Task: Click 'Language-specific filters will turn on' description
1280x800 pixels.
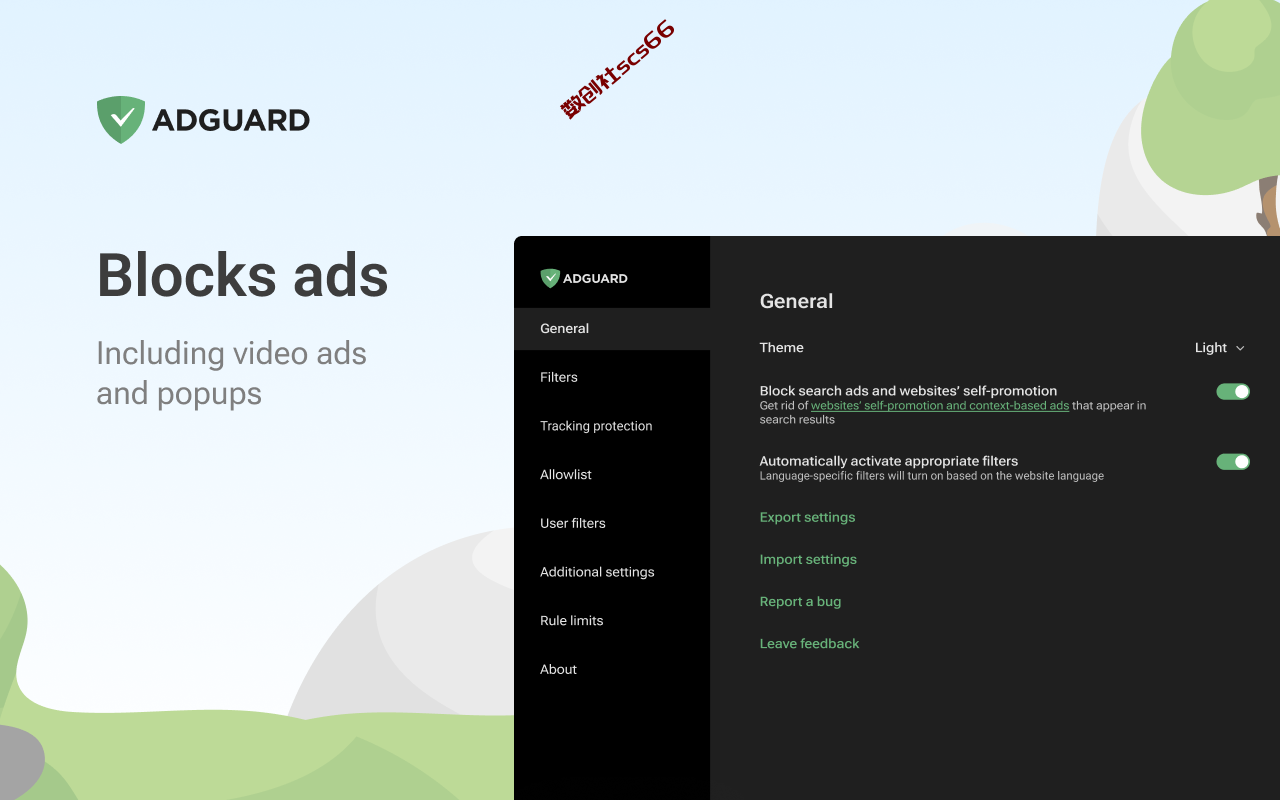Action: pos(932,476)
